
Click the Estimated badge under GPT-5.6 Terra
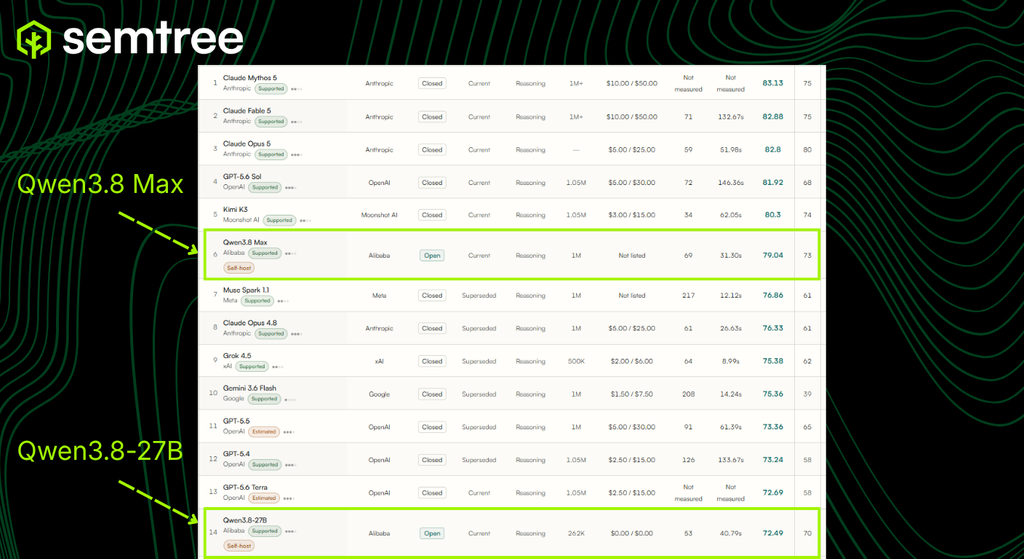[264, 498]
